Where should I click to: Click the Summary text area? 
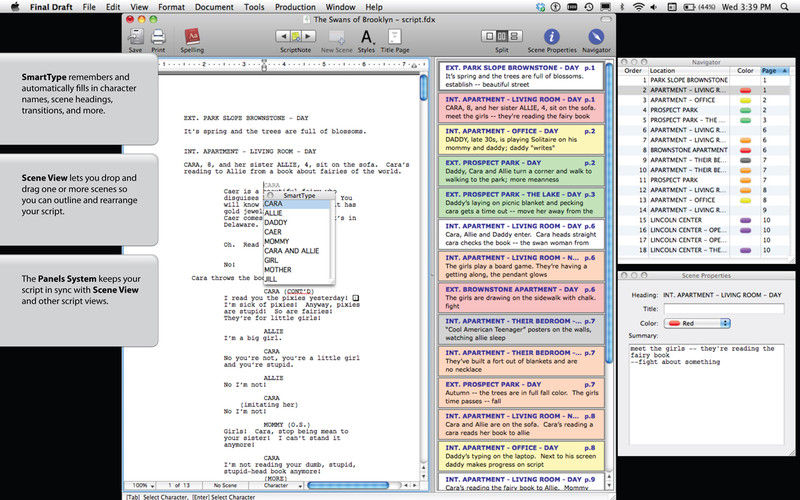pos(706,394)
